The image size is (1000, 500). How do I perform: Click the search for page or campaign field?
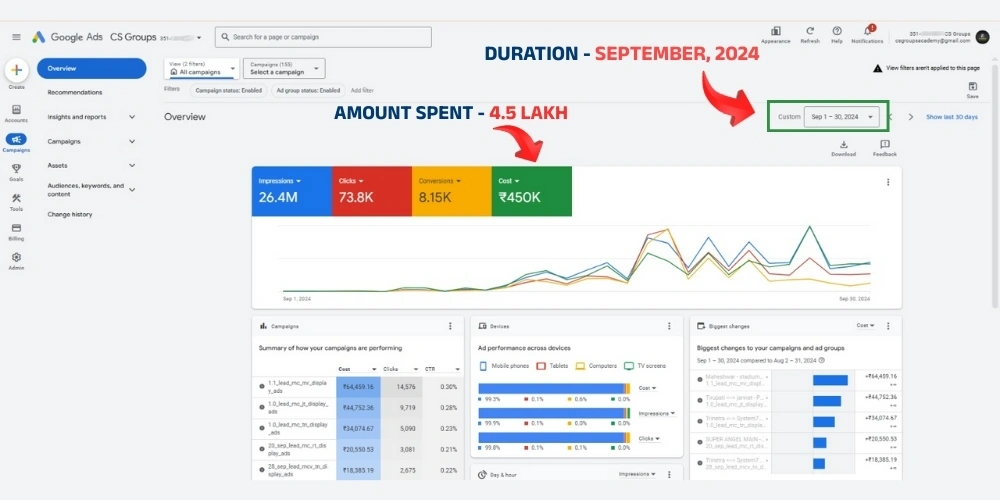coord(323,37)
